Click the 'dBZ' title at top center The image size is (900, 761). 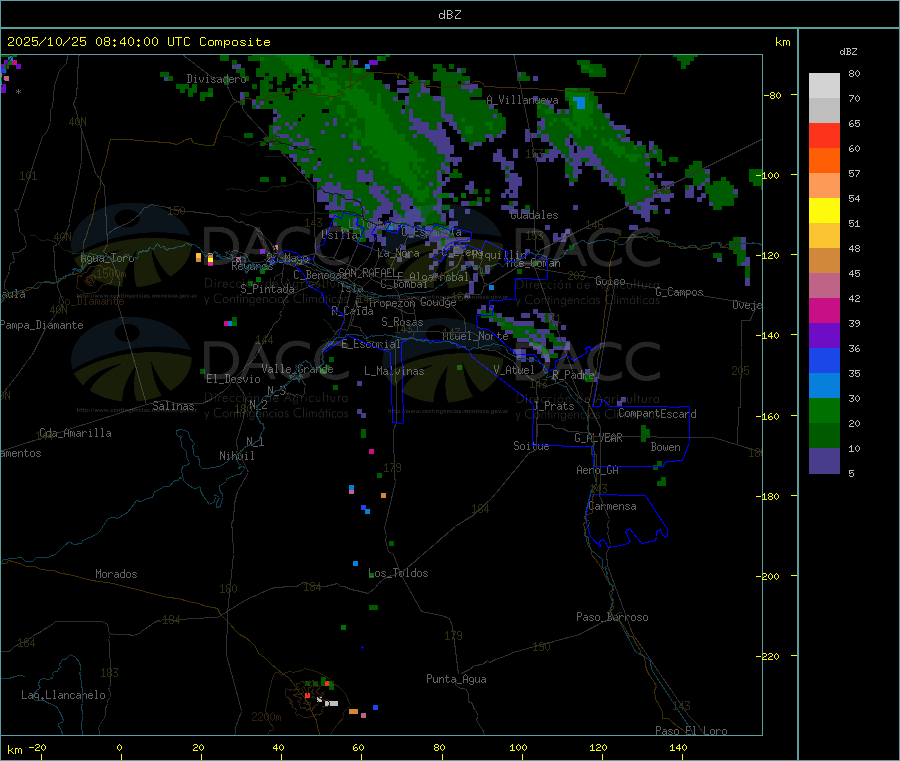click(x=449, y=15)
